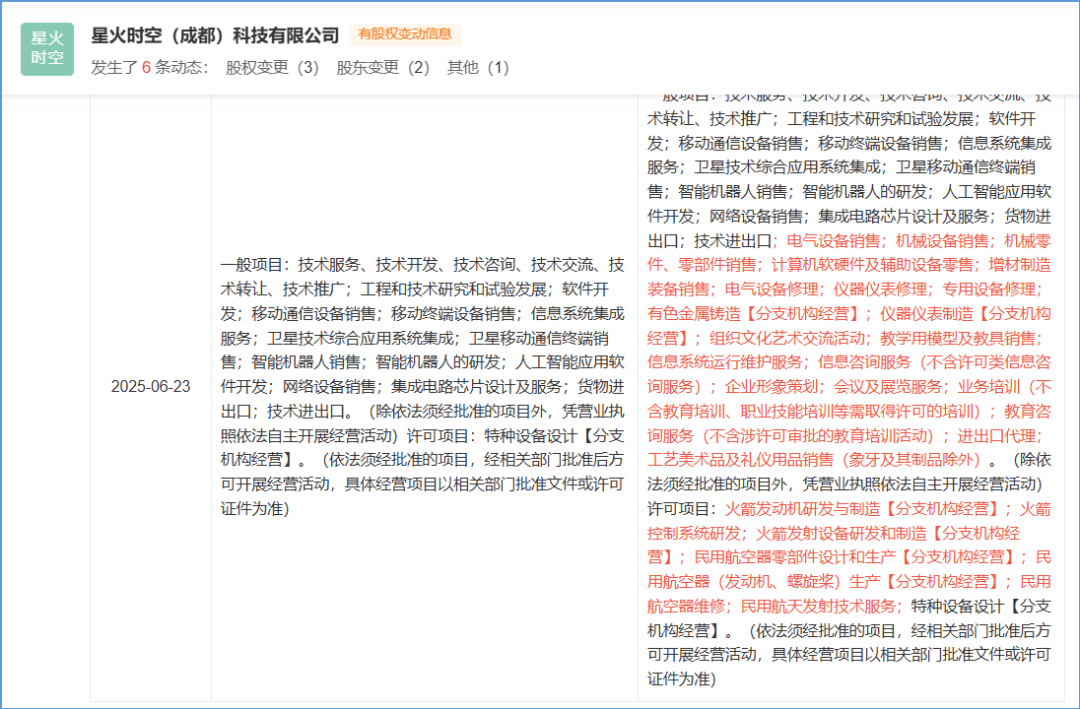Viewport: 1080px width, 709px height.
Task: Open 星火时空（成都）科技有限公司 company name
Action: coord(215,35)
